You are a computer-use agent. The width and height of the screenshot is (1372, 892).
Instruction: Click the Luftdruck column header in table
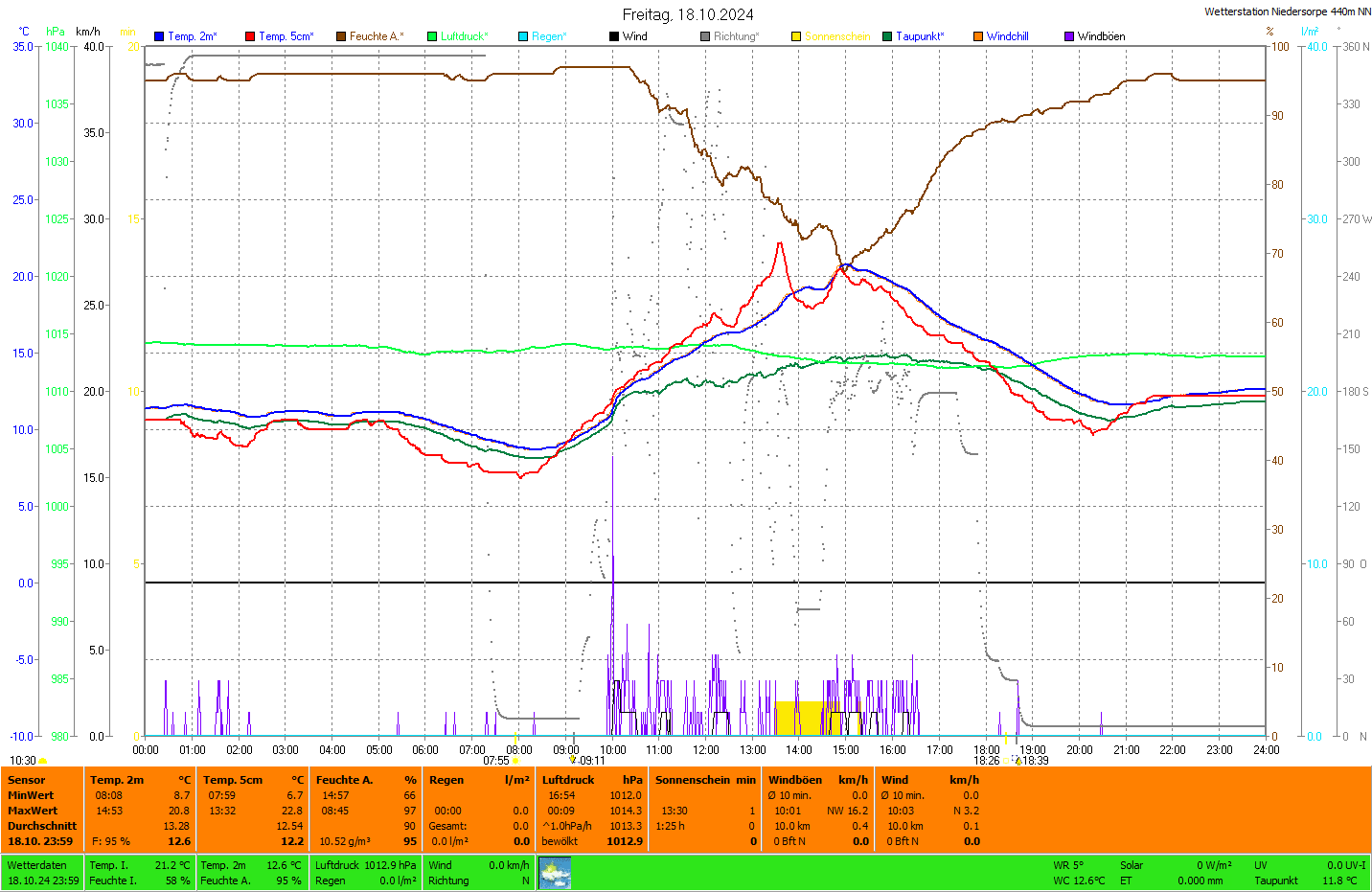click(x=568, y=780)
